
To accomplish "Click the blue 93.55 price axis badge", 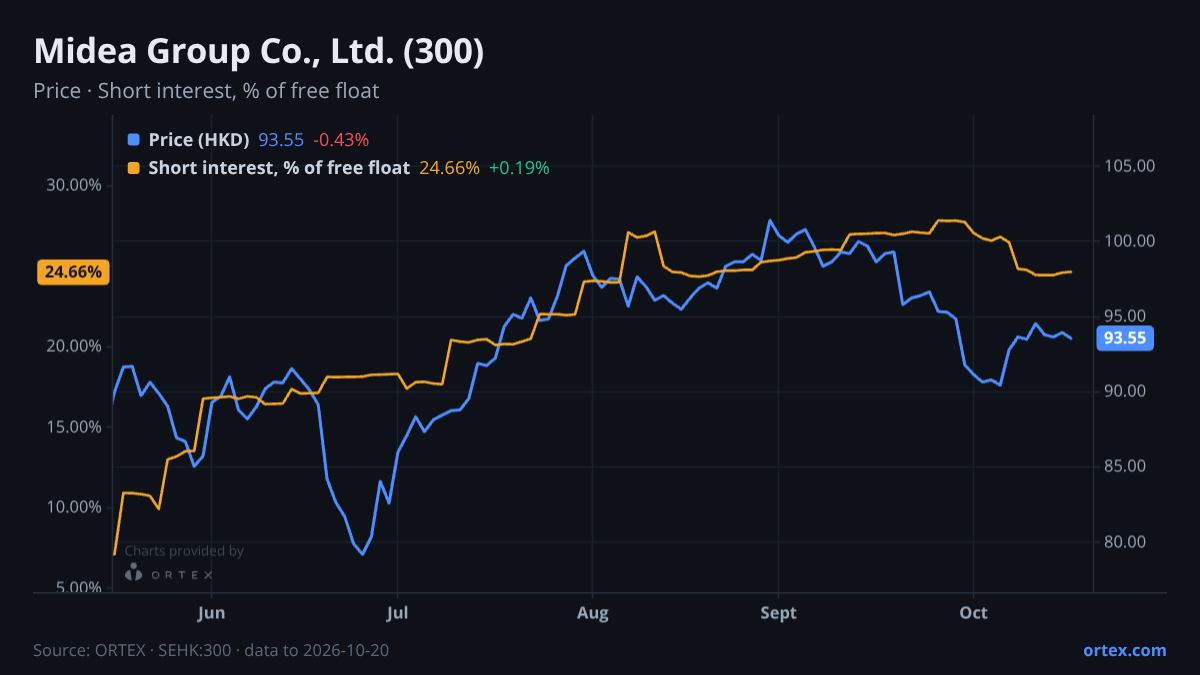I will [1125, 338].
